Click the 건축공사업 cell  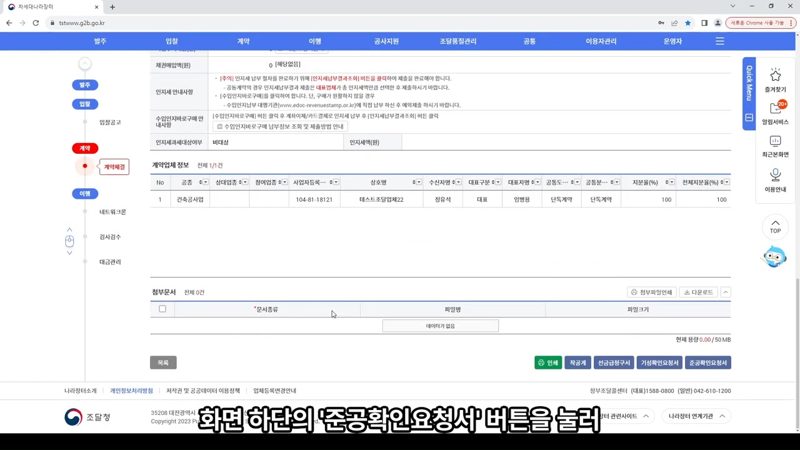190,199
